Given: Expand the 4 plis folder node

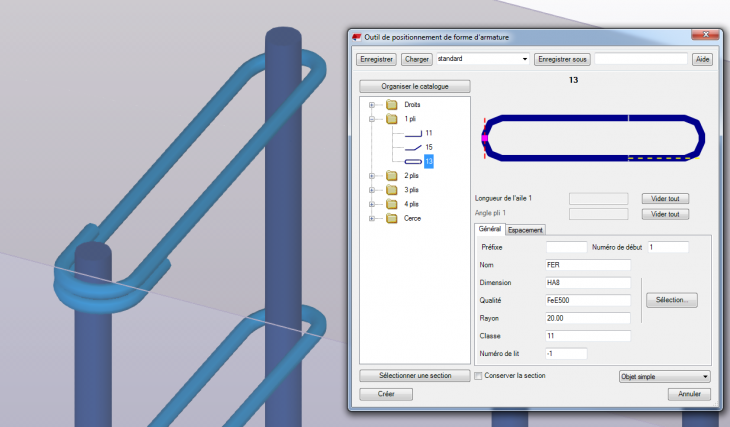Looking at the screenshot, I should tap(372, 204).
